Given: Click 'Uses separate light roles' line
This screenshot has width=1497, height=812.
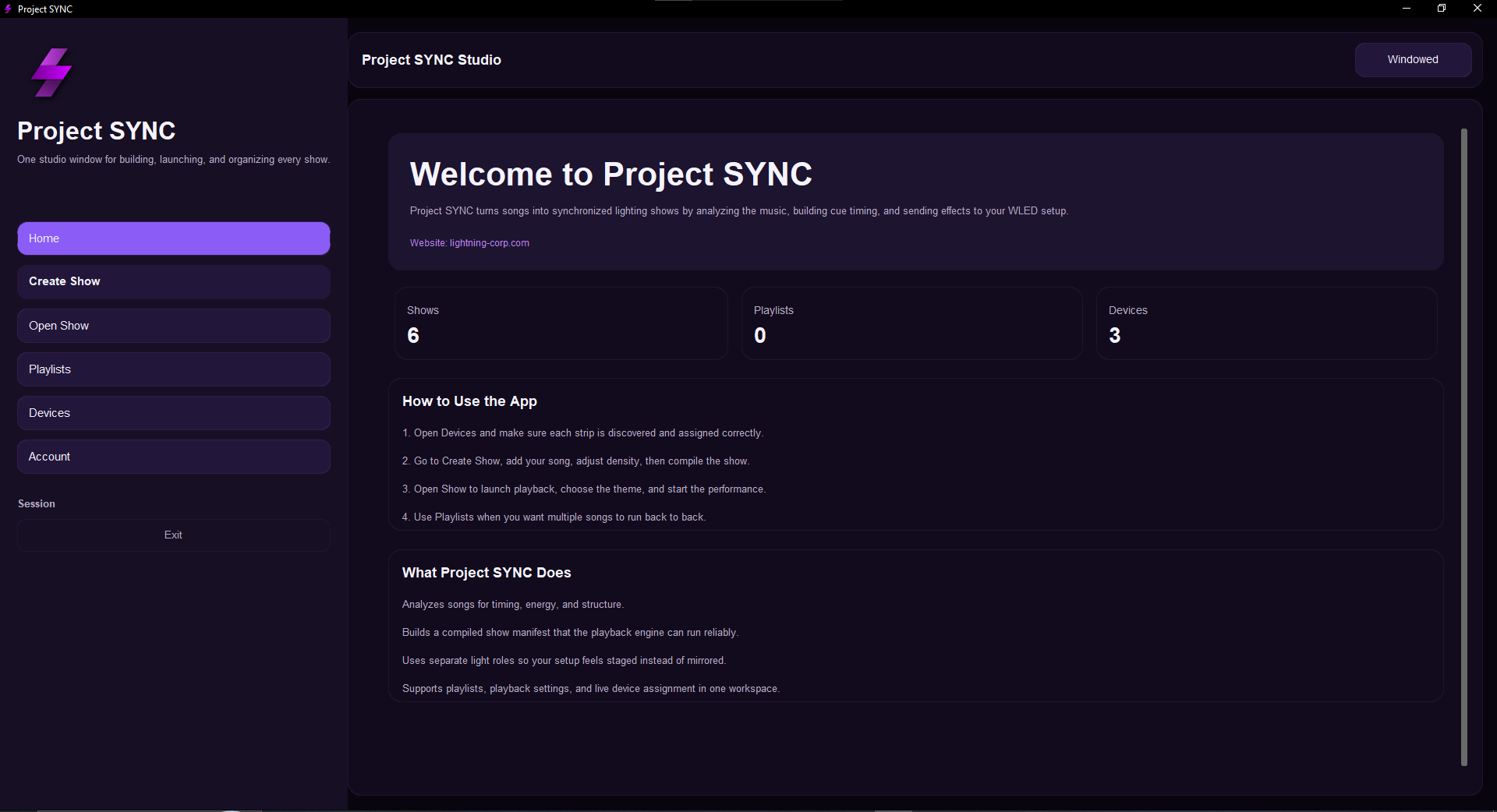Looking at the screenshot, I should [564, 661].
